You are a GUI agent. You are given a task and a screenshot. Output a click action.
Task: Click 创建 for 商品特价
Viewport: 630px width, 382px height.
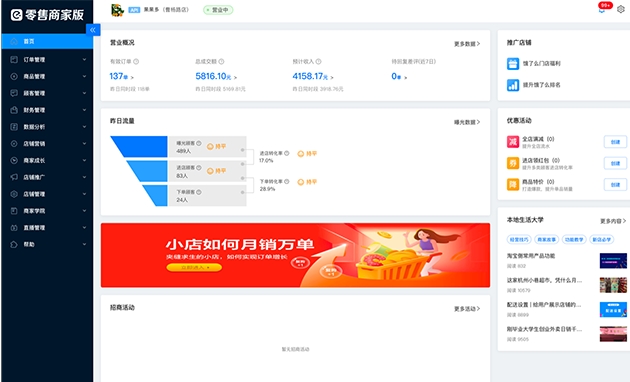(615, 185)
